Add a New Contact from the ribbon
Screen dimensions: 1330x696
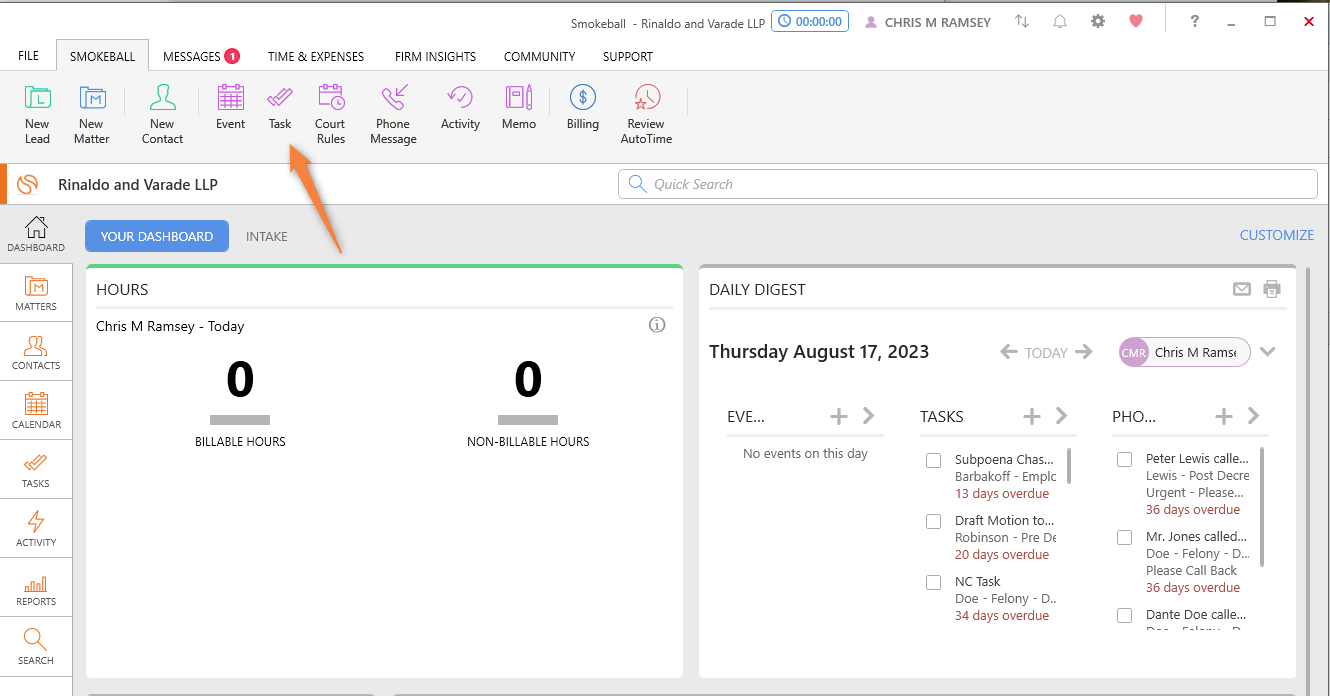pos(162,115)
